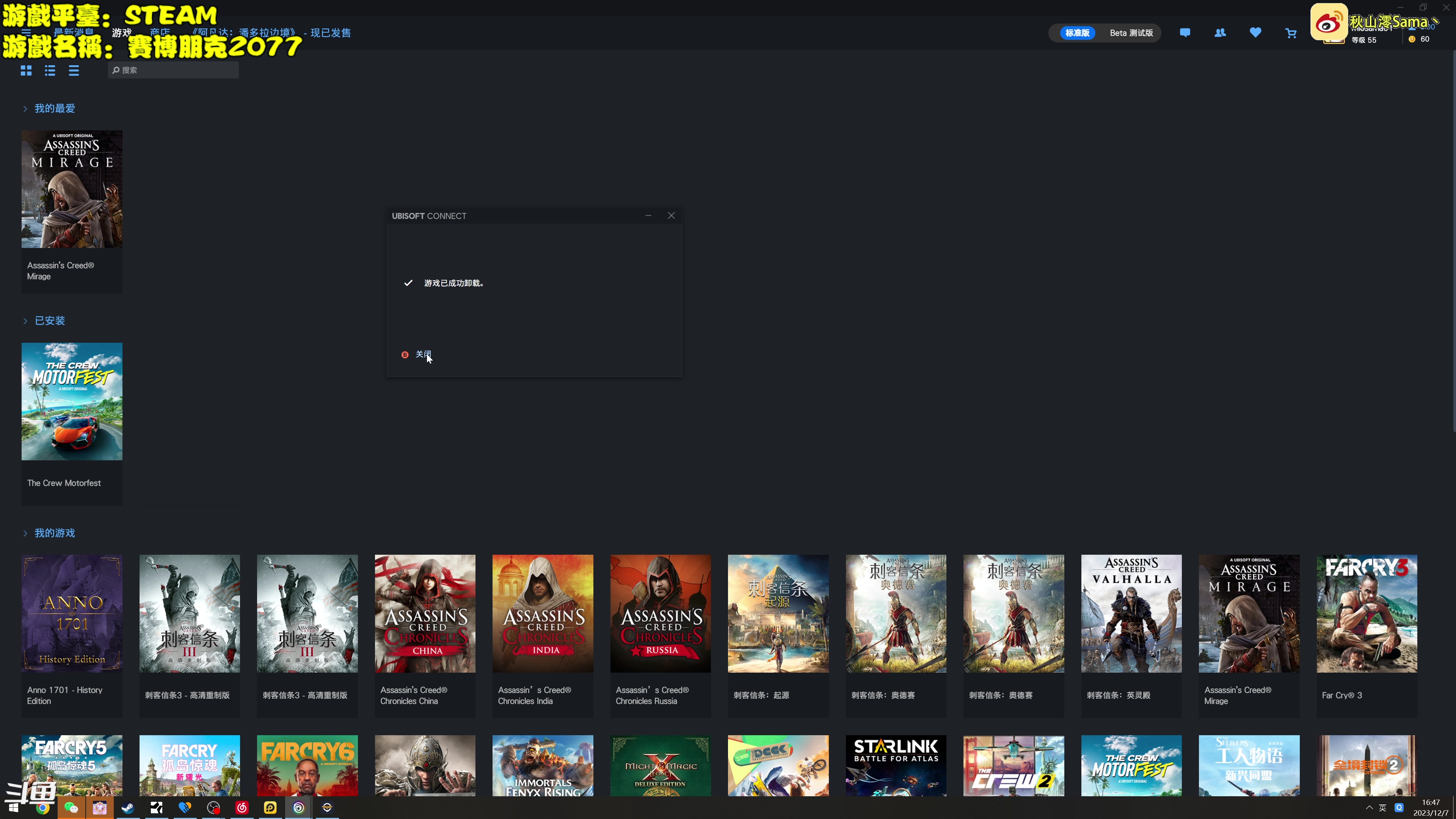Switch to the compact list view

pos(74,71)
